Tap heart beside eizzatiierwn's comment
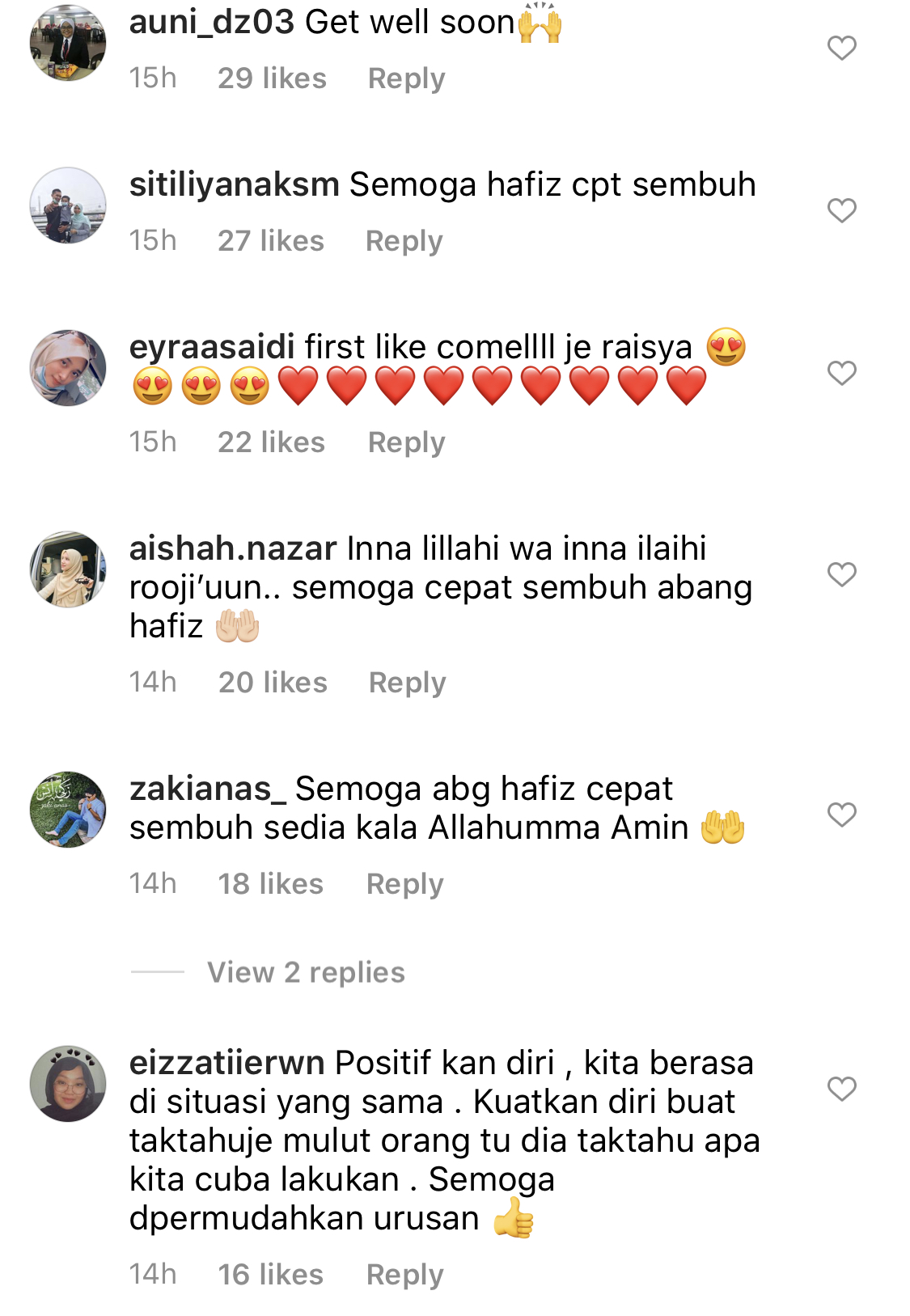This screenshot has height=1316, width=910. [x=841, y=1089]
